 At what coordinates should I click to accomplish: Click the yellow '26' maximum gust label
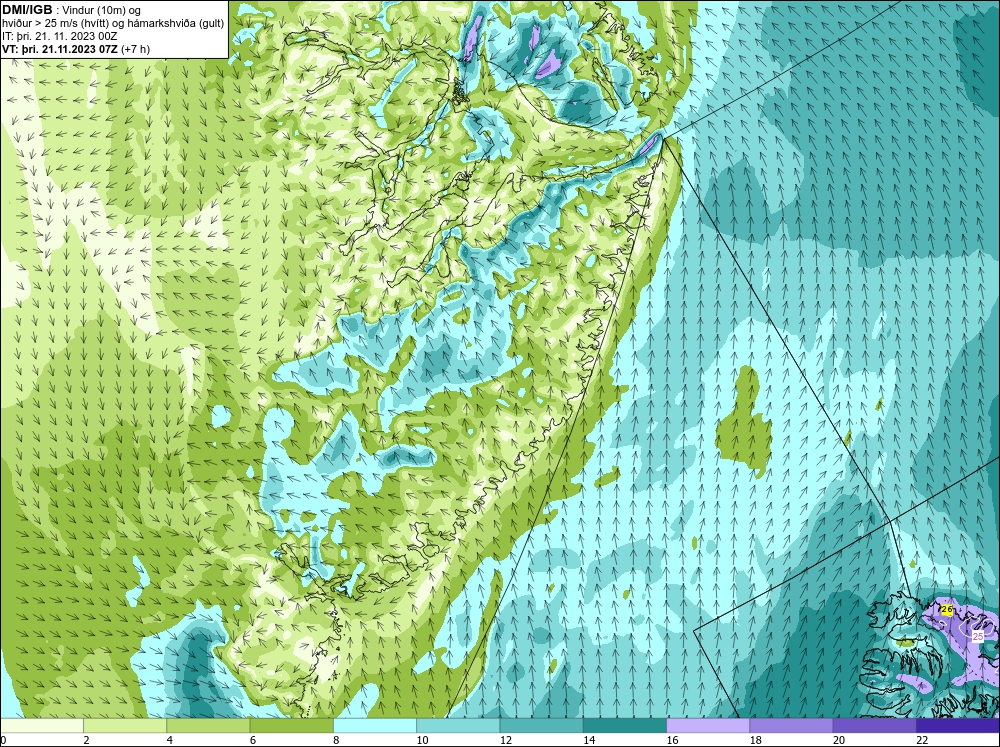946,610
